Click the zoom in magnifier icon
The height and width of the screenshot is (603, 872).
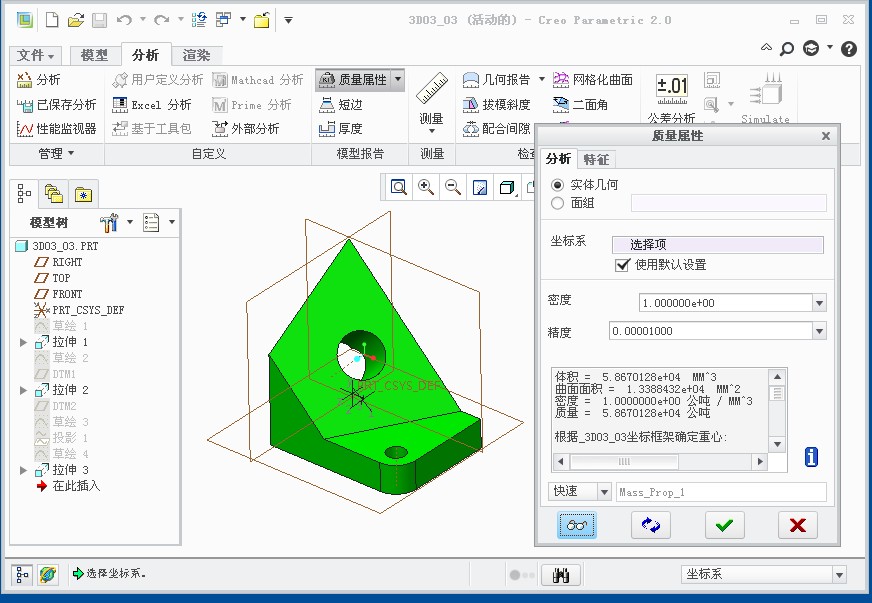pyautogui.click(x=426, y=187)
